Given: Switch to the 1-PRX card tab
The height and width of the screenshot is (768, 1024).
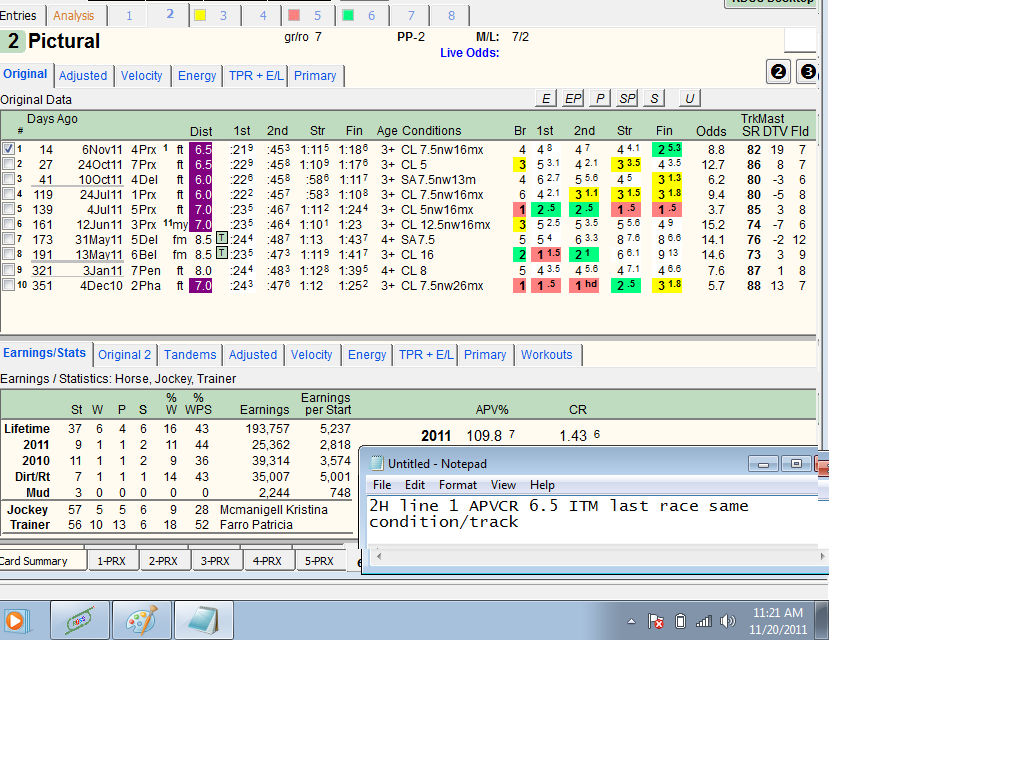Looking at the screenshot, I should pos(112,561).
